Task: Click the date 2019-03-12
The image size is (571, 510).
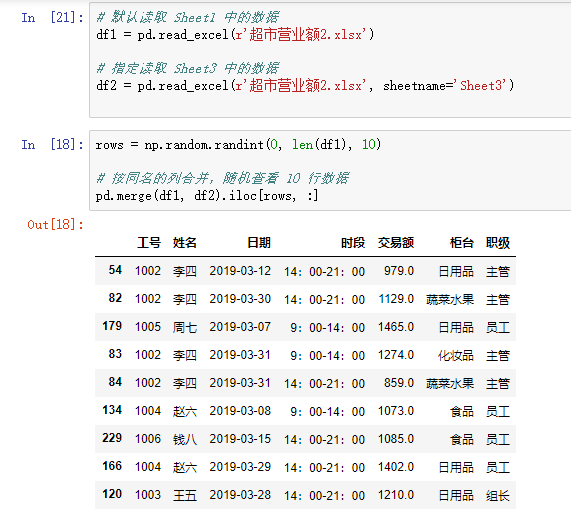Action: 240,271
